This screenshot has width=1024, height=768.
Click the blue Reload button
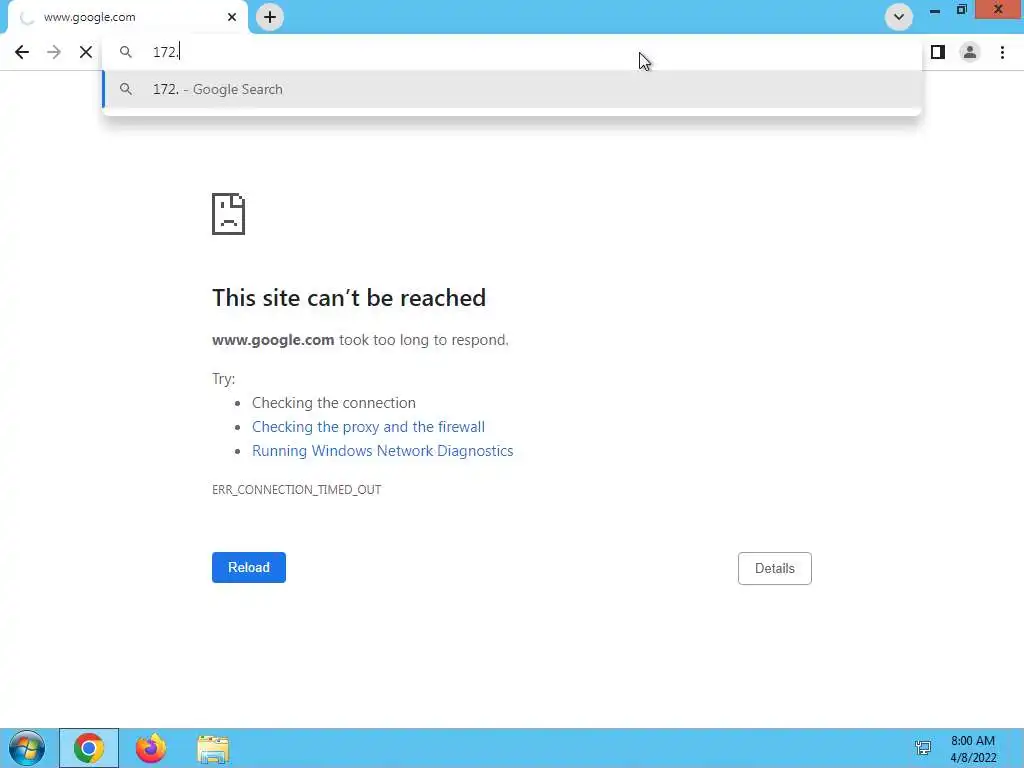click(x=249, y=568)
